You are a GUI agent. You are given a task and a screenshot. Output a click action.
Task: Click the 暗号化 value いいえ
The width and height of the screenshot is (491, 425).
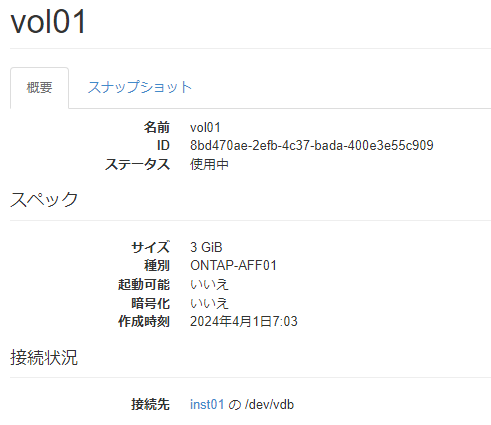pyautogui.click(x=209, y=303)
